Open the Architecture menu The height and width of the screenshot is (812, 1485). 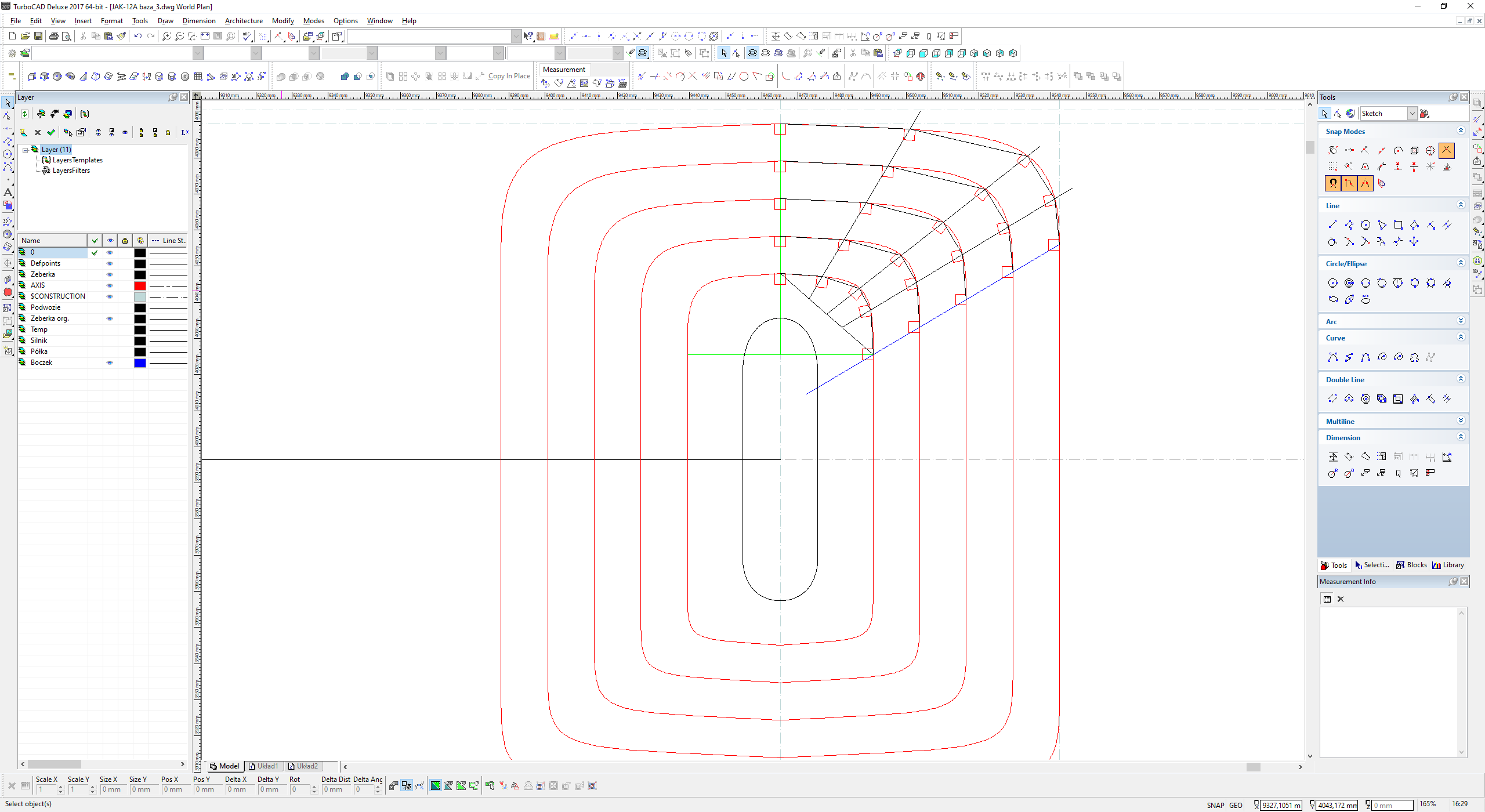(x=244, y=21)
